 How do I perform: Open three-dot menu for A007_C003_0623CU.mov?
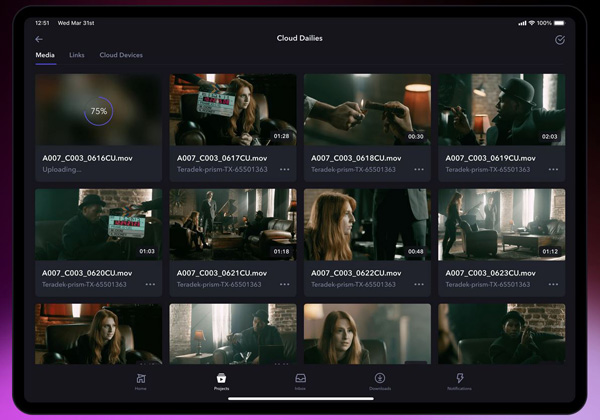click(553, 284)
